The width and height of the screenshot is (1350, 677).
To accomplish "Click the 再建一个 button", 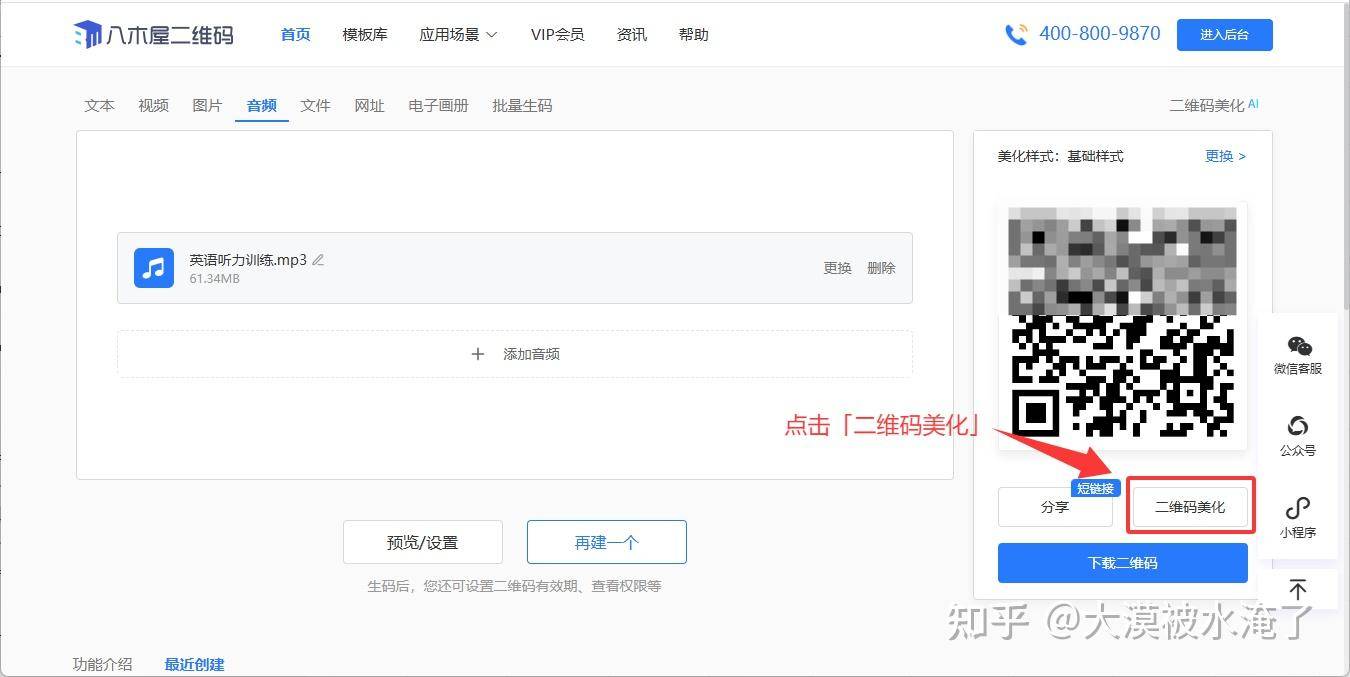I will coord(607,542).
